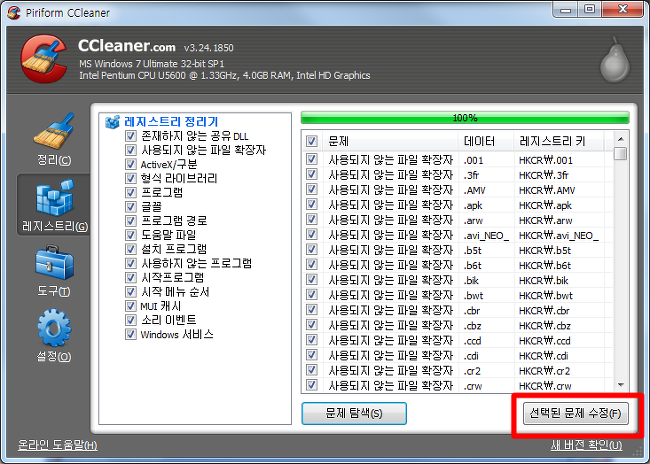Click the results list scrollbar thumb

(621, 153)
